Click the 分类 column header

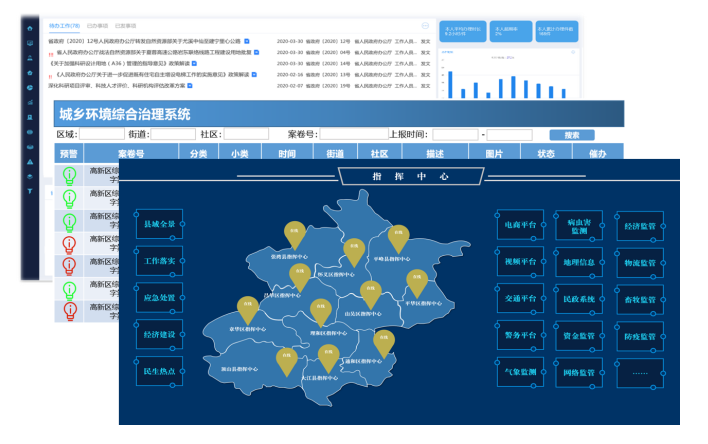[x=198, y=154]
